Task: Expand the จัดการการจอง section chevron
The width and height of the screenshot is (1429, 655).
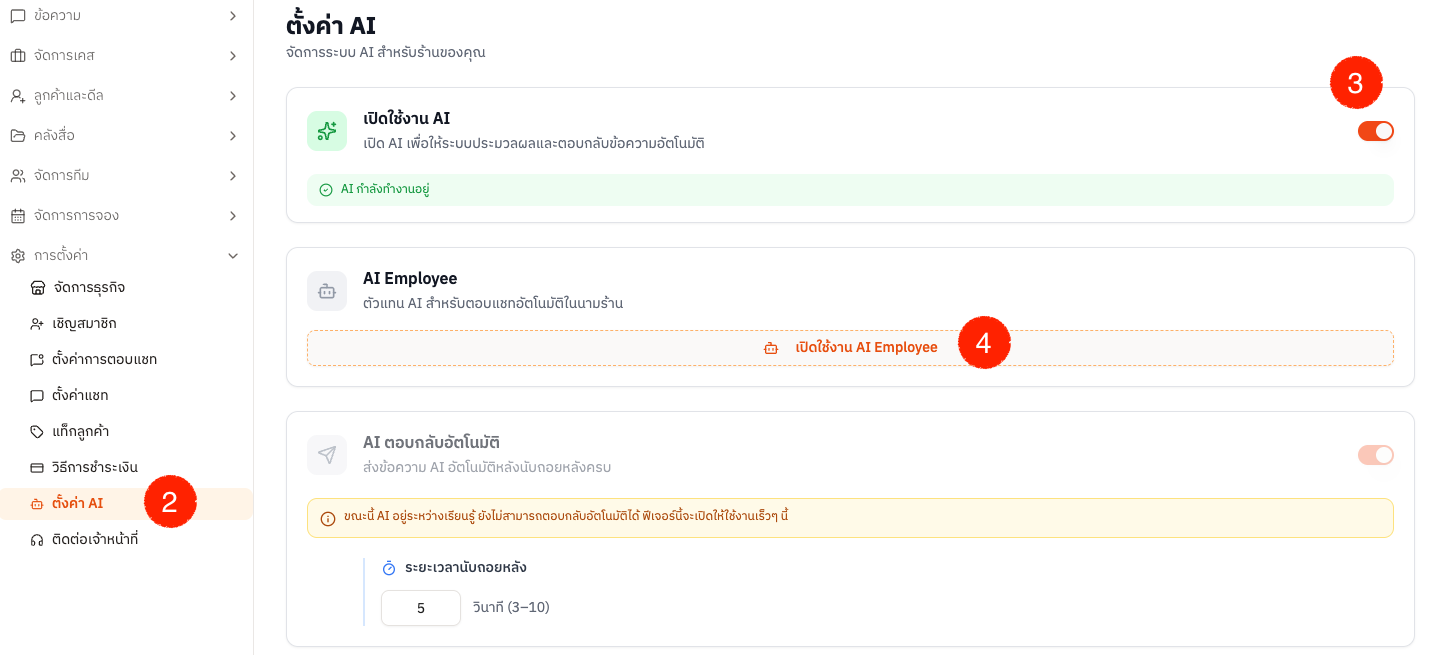Action: [x=233, y=216]
